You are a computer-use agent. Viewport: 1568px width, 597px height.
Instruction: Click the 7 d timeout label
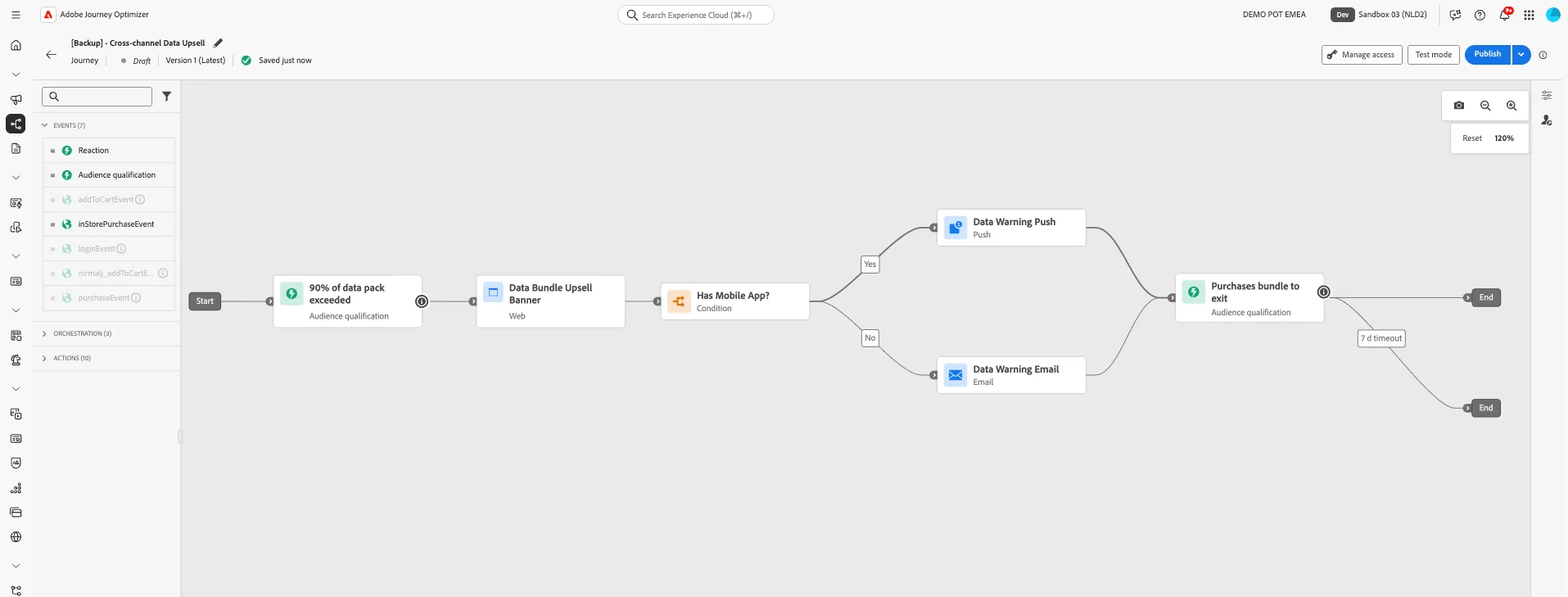[x=1381, y=338]
